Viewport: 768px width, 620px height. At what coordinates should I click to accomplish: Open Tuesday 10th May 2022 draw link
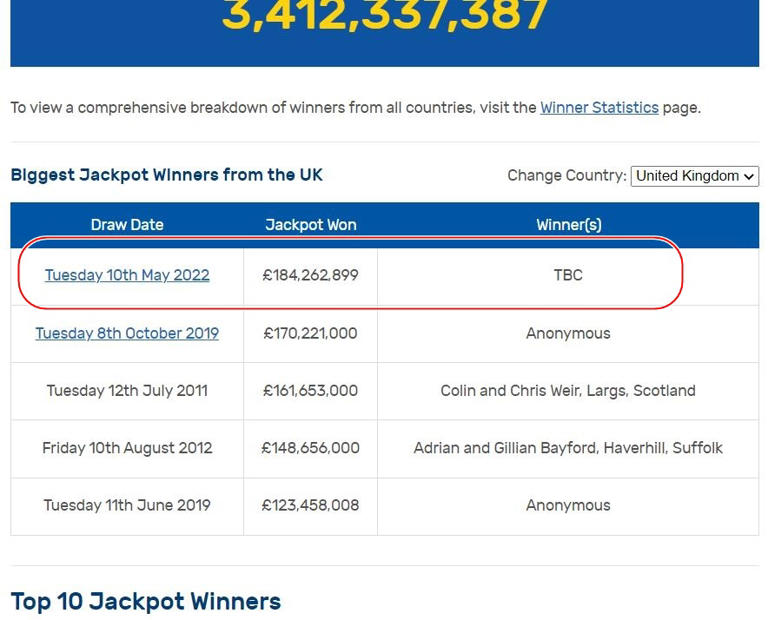pyautogui.click(x=127, y=275)
